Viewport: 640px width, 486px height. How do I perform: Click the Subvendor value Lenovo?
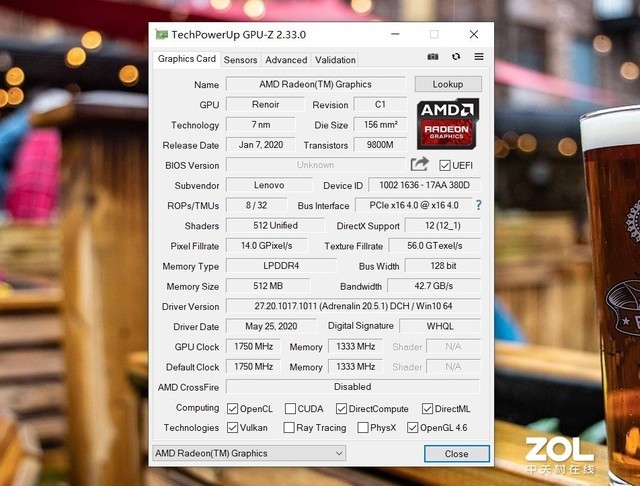point(269,185)
